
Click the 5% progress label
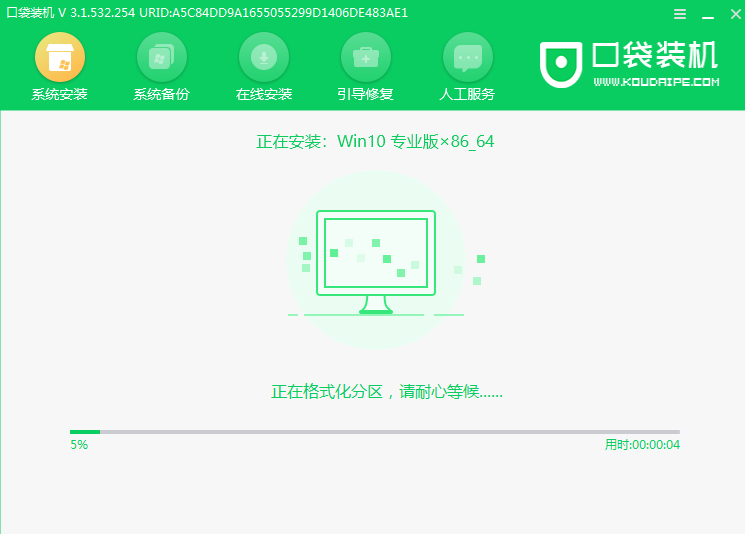point(79,445)
